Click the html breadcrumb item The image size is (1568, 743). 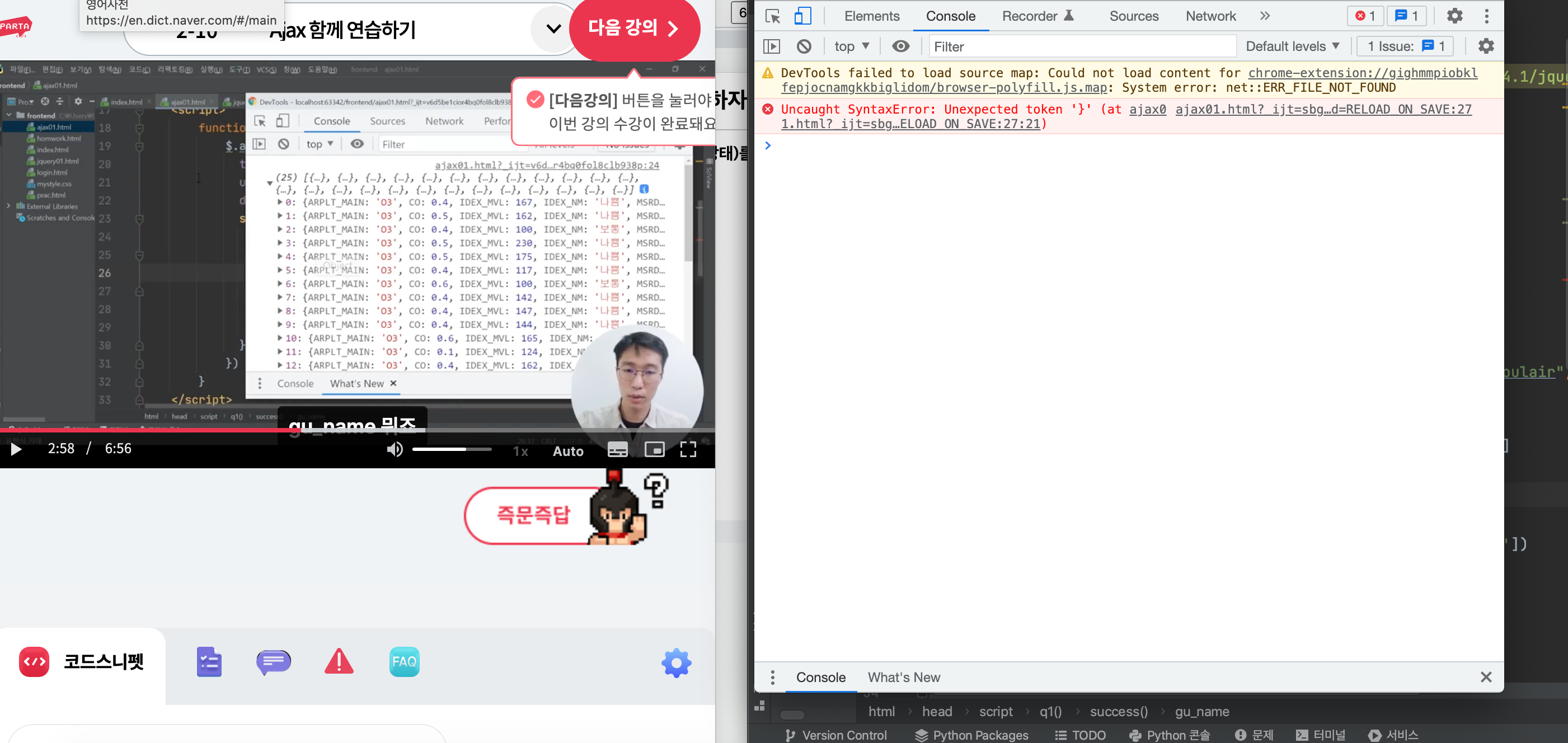click(x=881, y=711)
